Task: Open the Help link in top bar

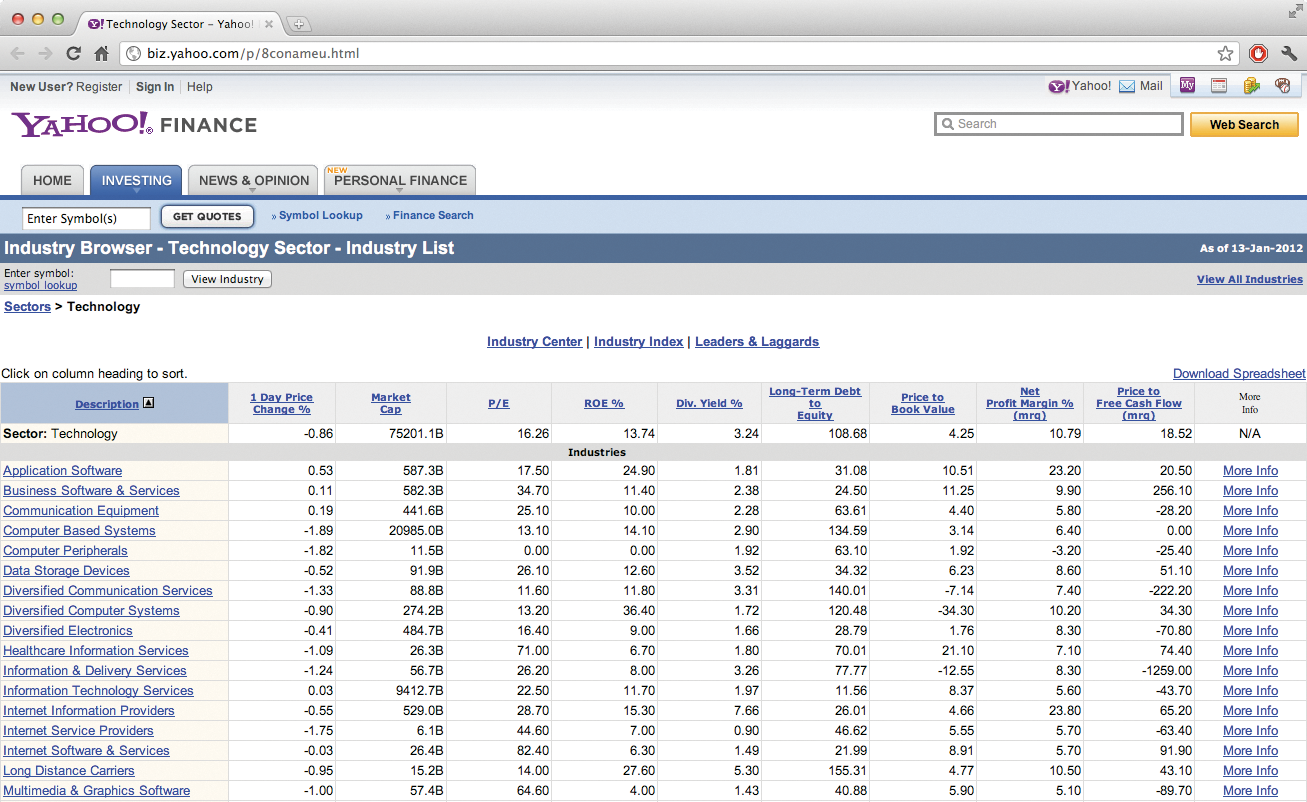Action: [x=200, y=87]
